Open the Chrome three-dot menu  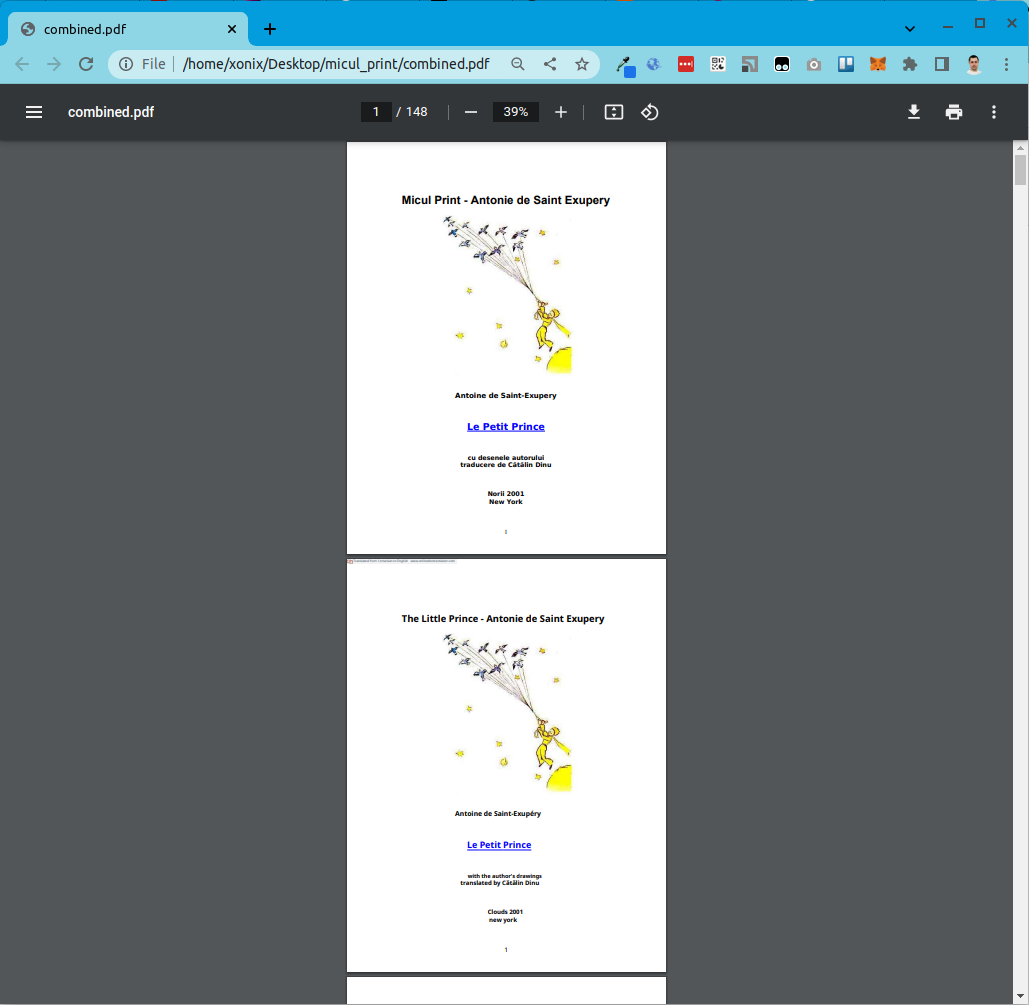pyautogui.click(x=1006, y=64)
